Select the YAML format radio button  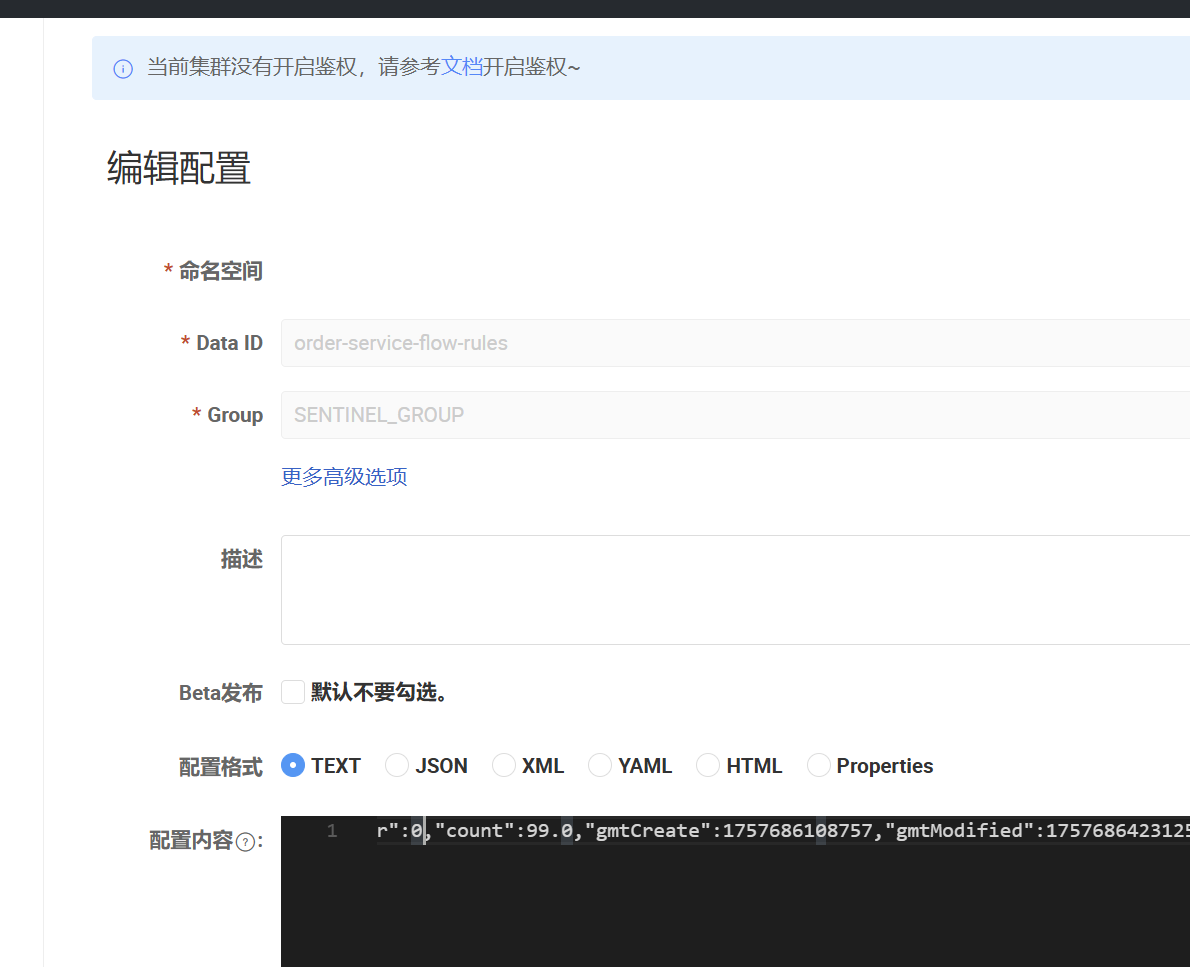(600, 765)
